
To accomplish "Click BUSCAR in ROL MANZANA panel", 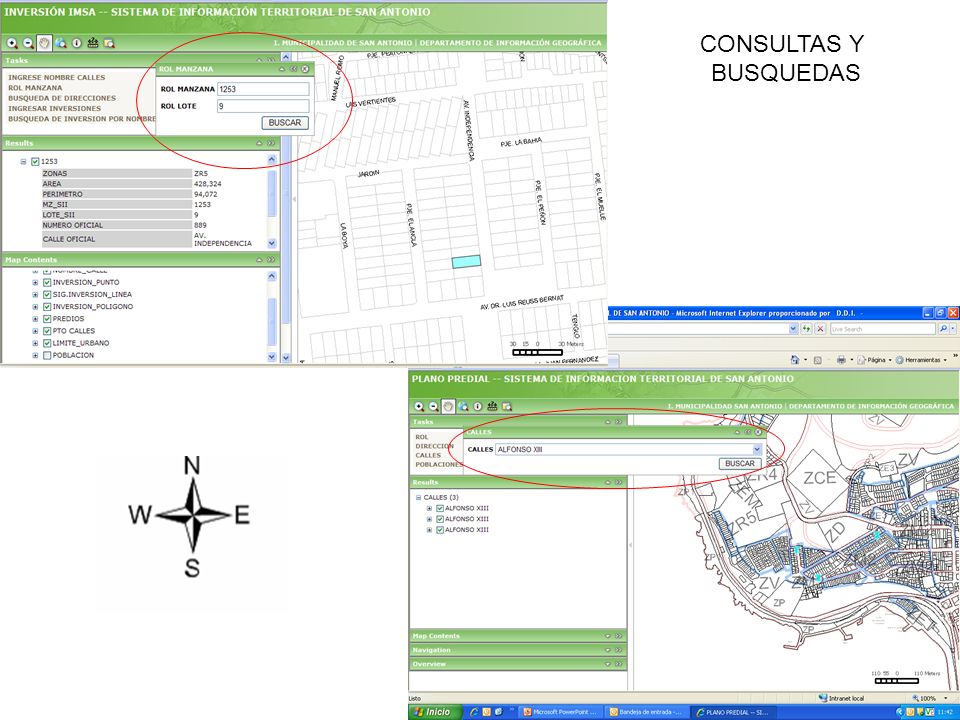I will pos(285,123).
